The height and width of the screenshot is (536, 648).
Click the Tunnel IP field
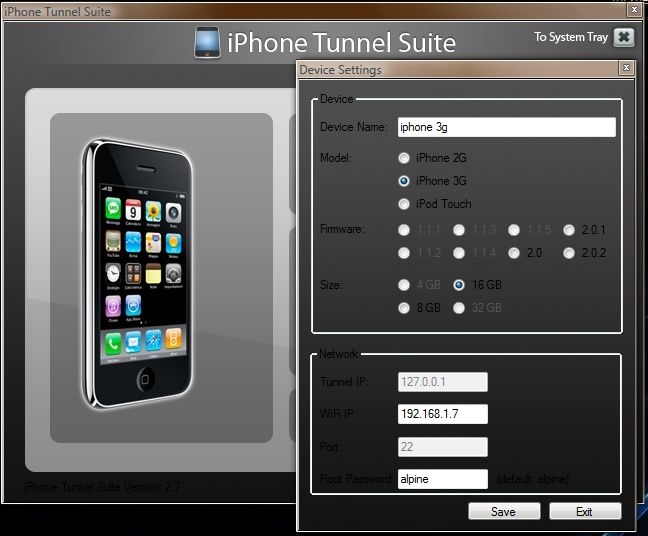443,382
